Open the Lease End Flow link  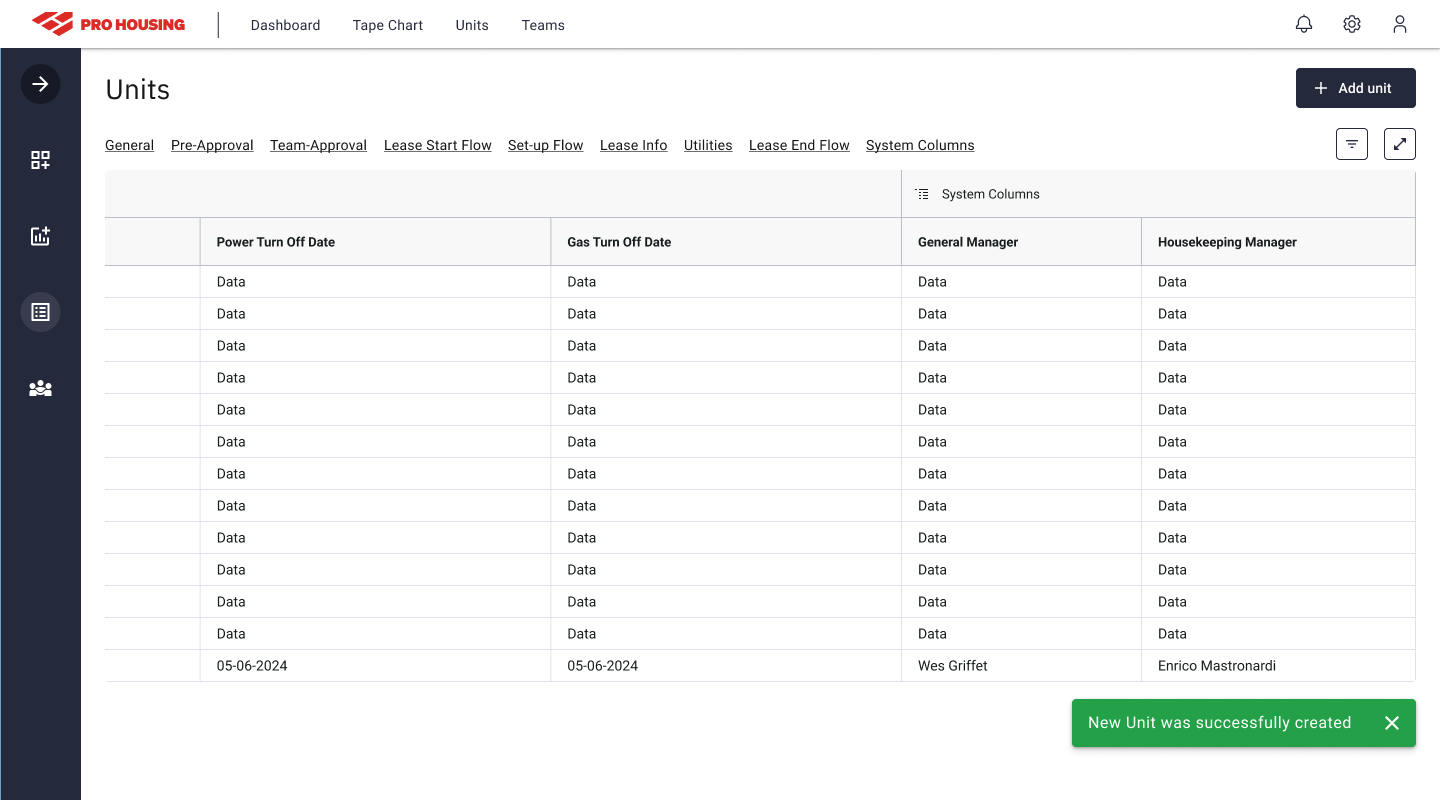[x=799, y=144]
